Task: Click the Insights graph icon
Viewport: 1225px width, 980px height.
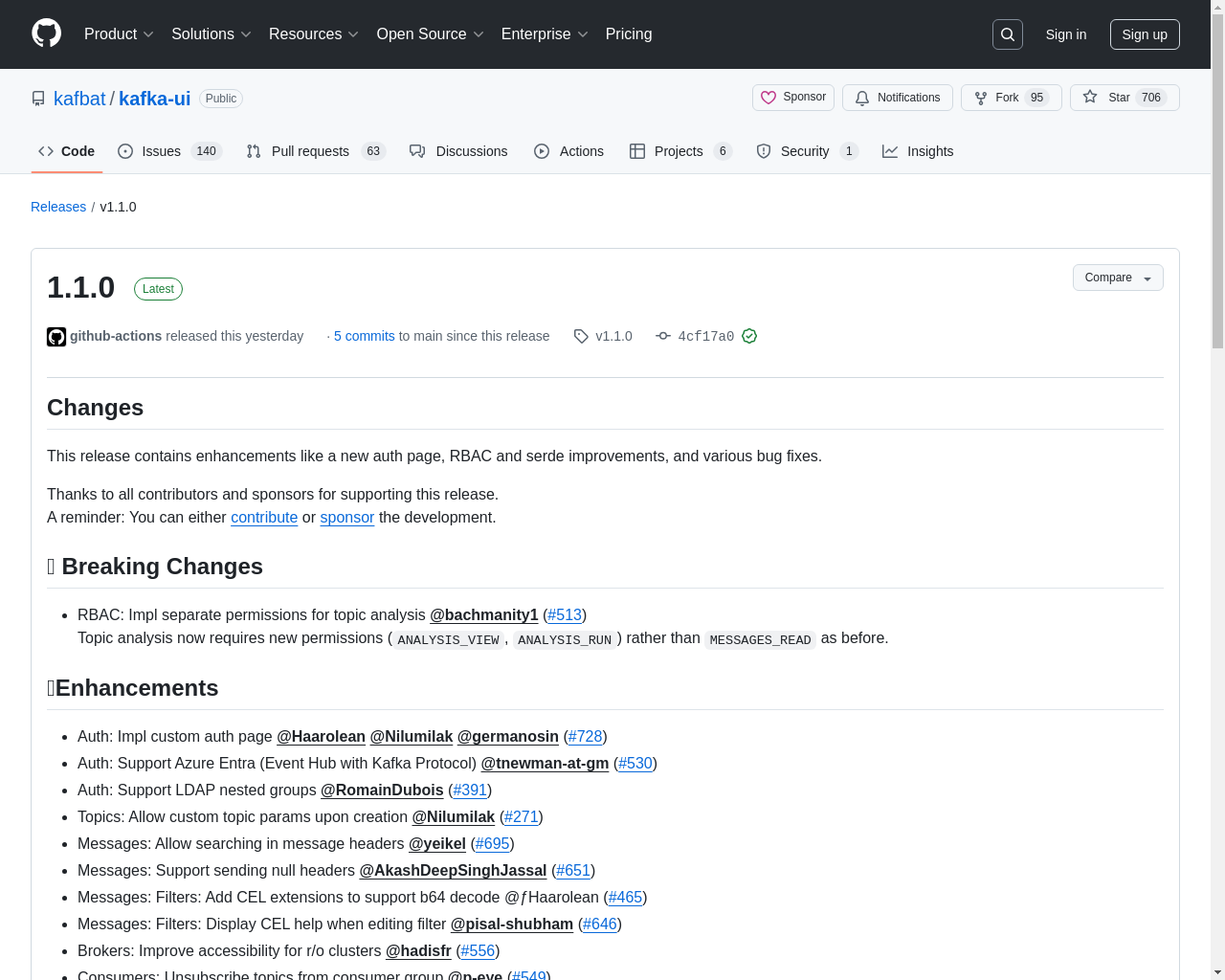Action: click(890, 151)
